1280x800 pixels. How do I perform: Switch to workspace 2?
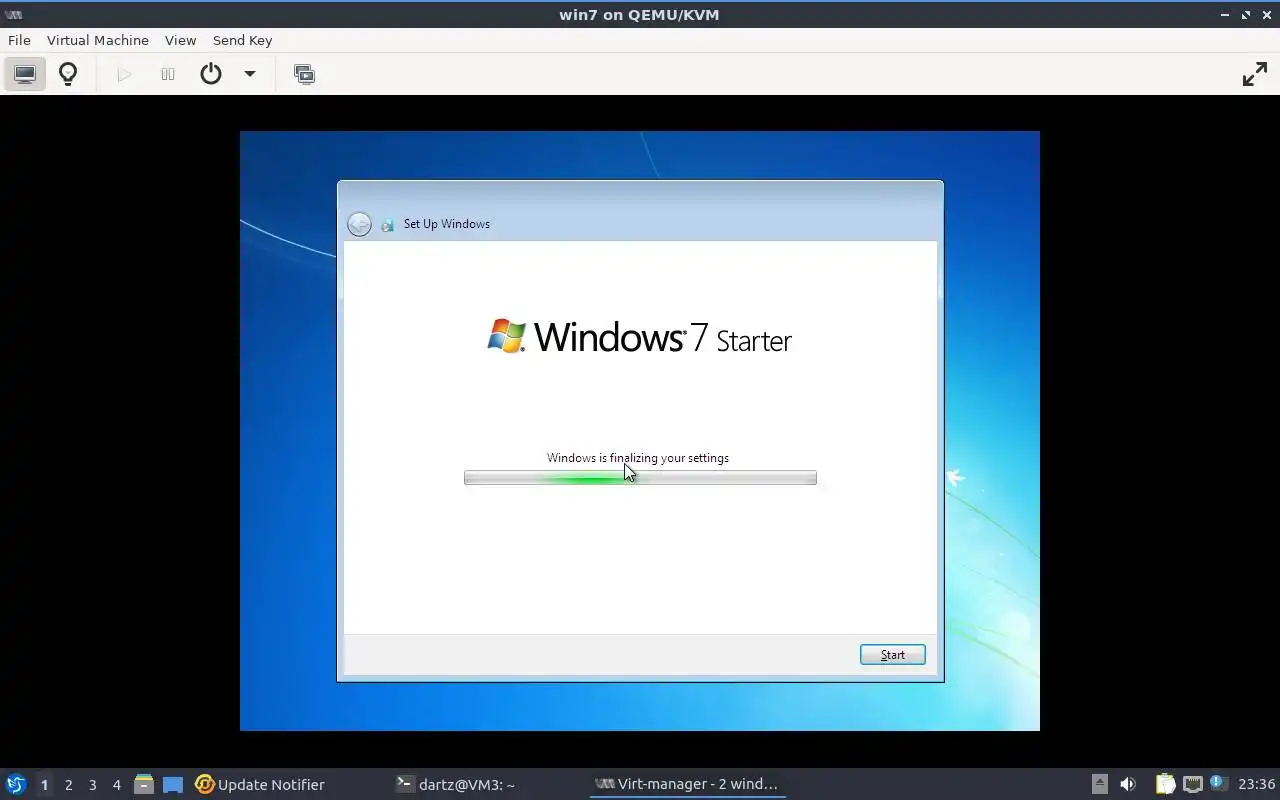pos(68,784)
